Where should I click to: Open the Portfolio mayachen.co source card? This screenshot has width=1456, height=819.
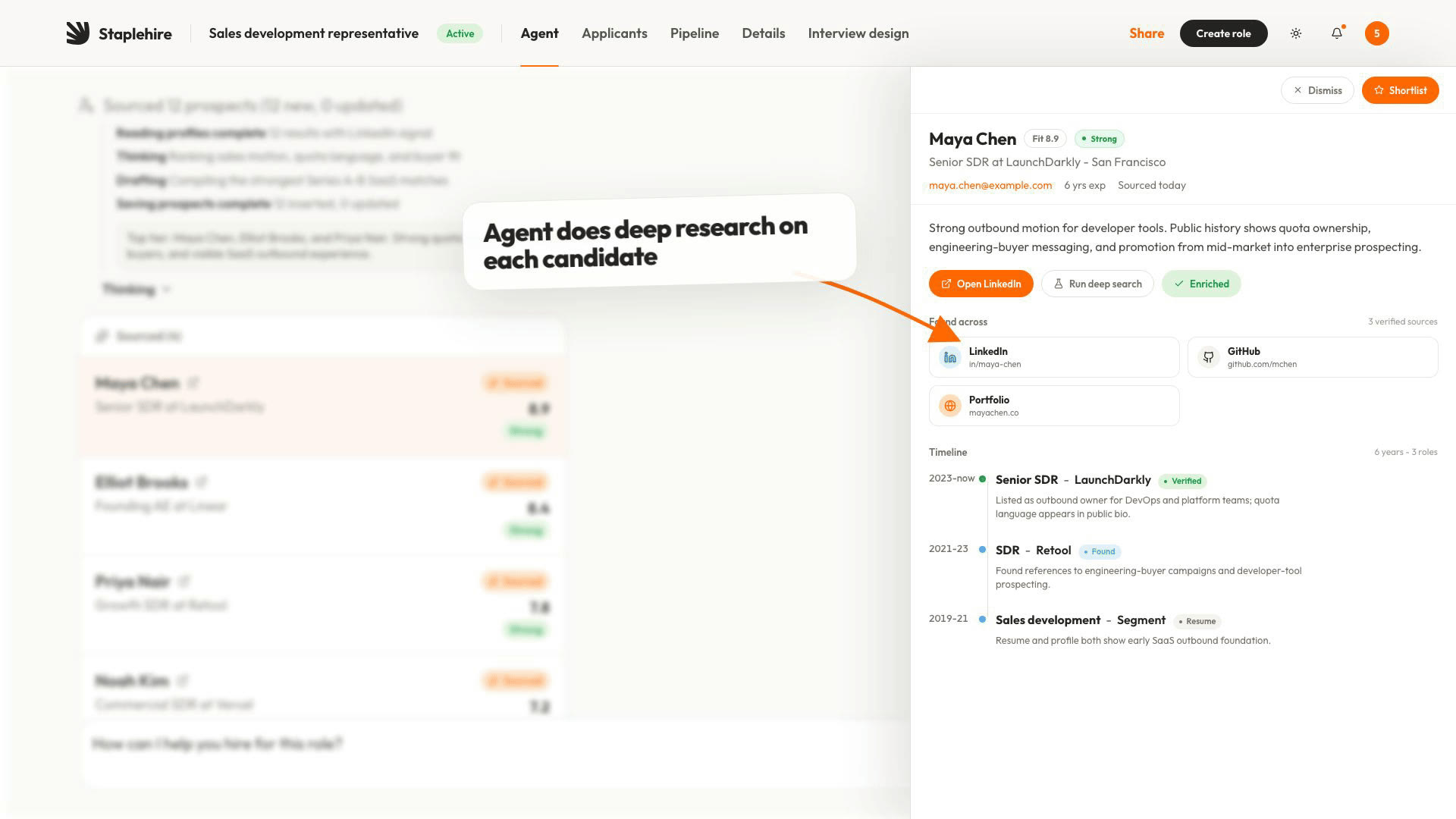pyautogui.click(x=1054, y=406)
